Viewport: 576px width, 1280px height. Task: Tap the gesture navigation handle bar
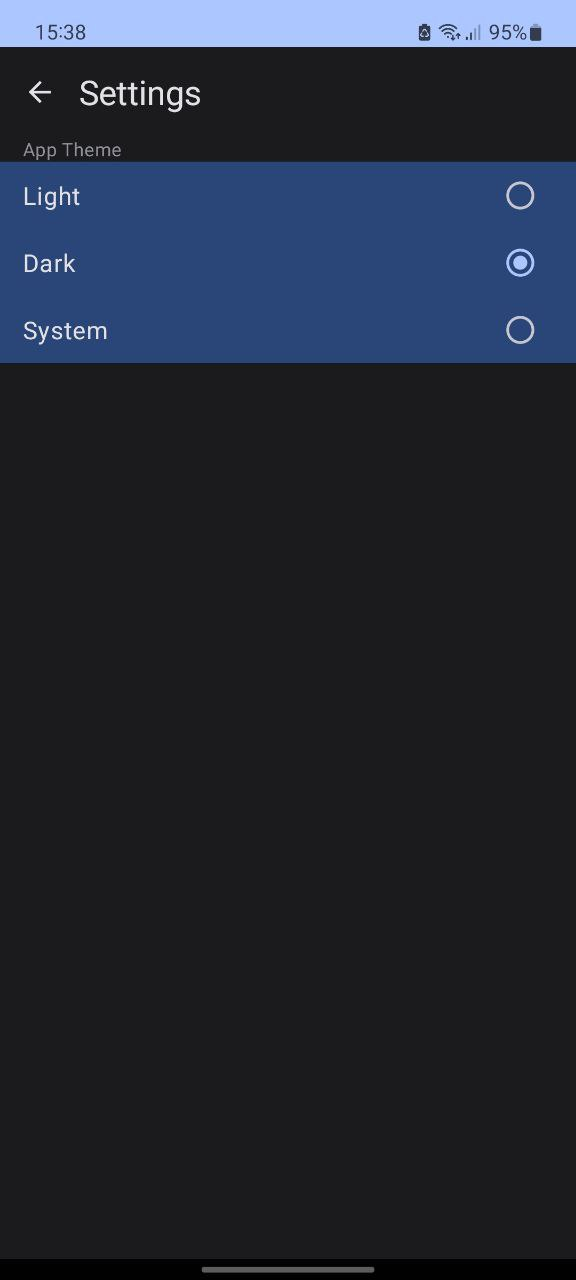pos(288,1269)
